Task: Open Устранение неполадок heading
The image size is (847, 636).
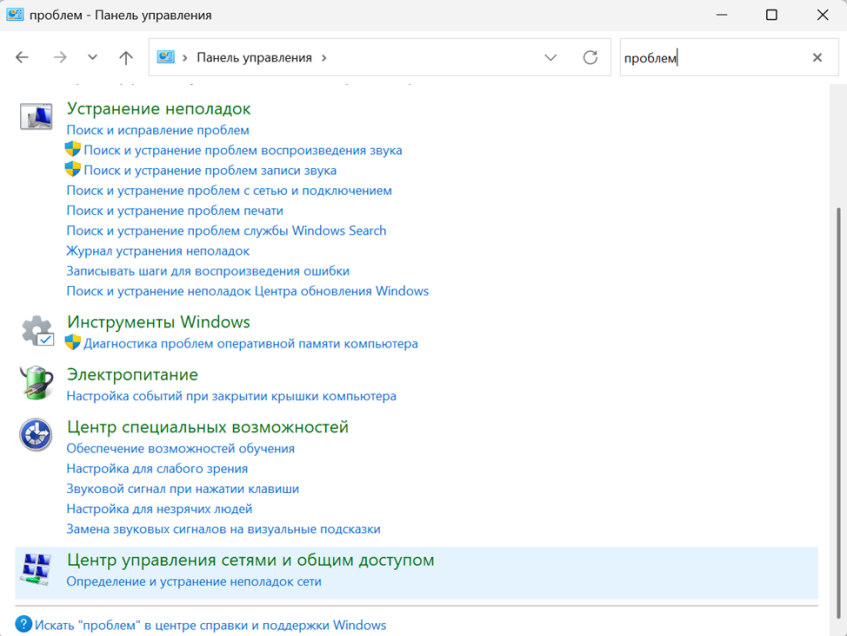Action: [x=159, y=109]
